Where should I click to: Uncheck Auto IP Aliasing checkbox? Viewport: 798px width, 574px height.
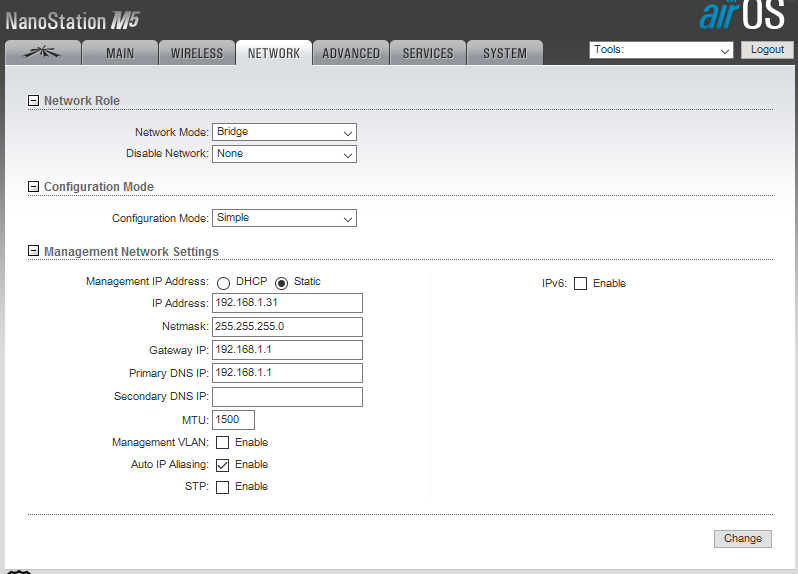[x=222, y=465]
